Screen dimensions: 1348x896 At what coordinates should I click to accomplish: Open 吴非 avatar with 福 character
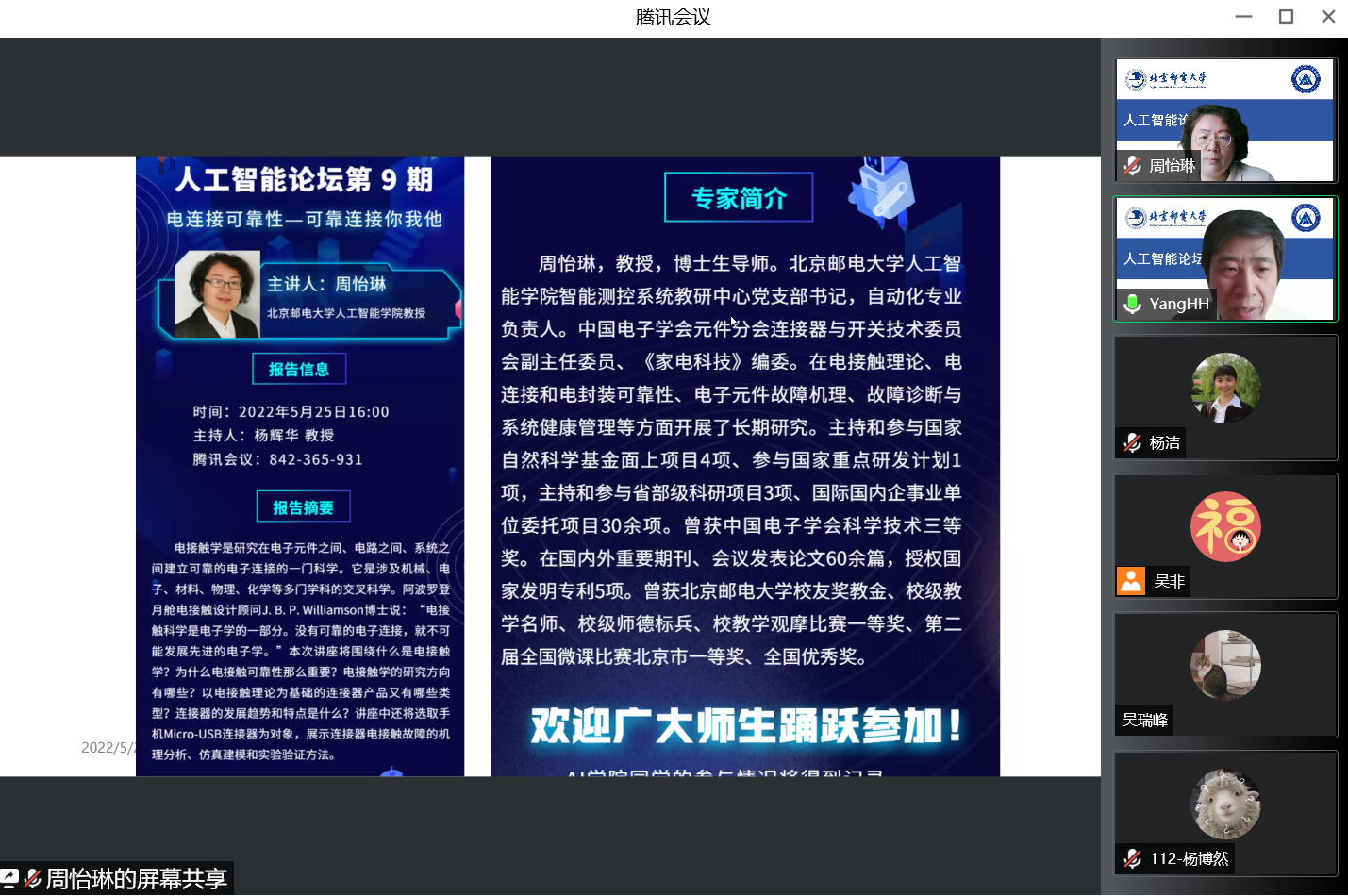[x=1225, y=526]
